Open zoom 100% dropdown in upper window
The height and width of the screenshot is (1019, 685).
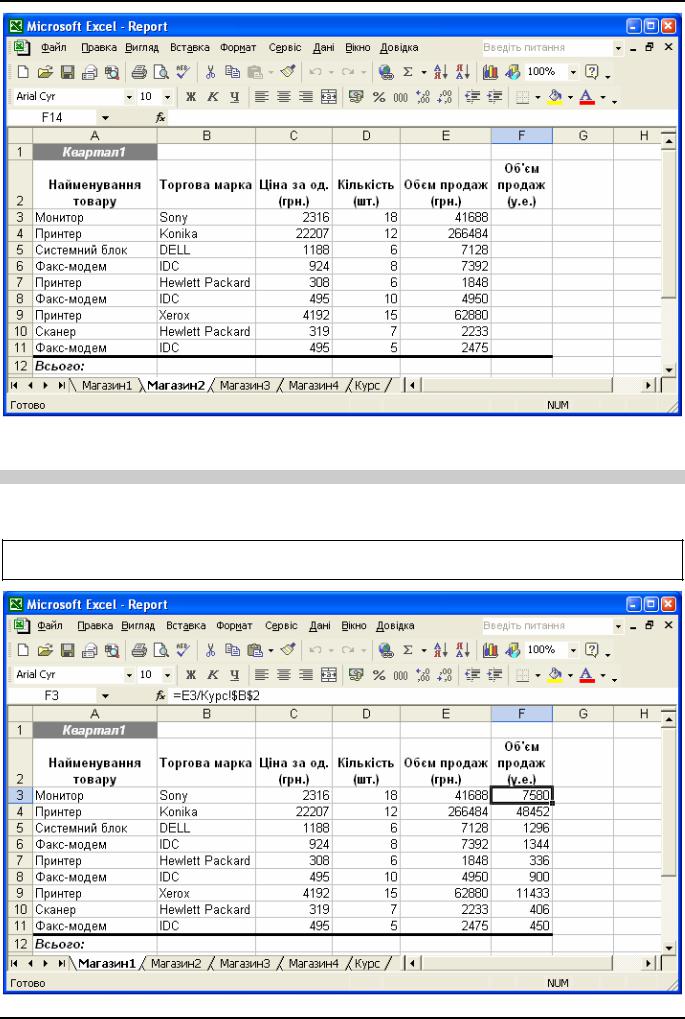tap(573, 72)
